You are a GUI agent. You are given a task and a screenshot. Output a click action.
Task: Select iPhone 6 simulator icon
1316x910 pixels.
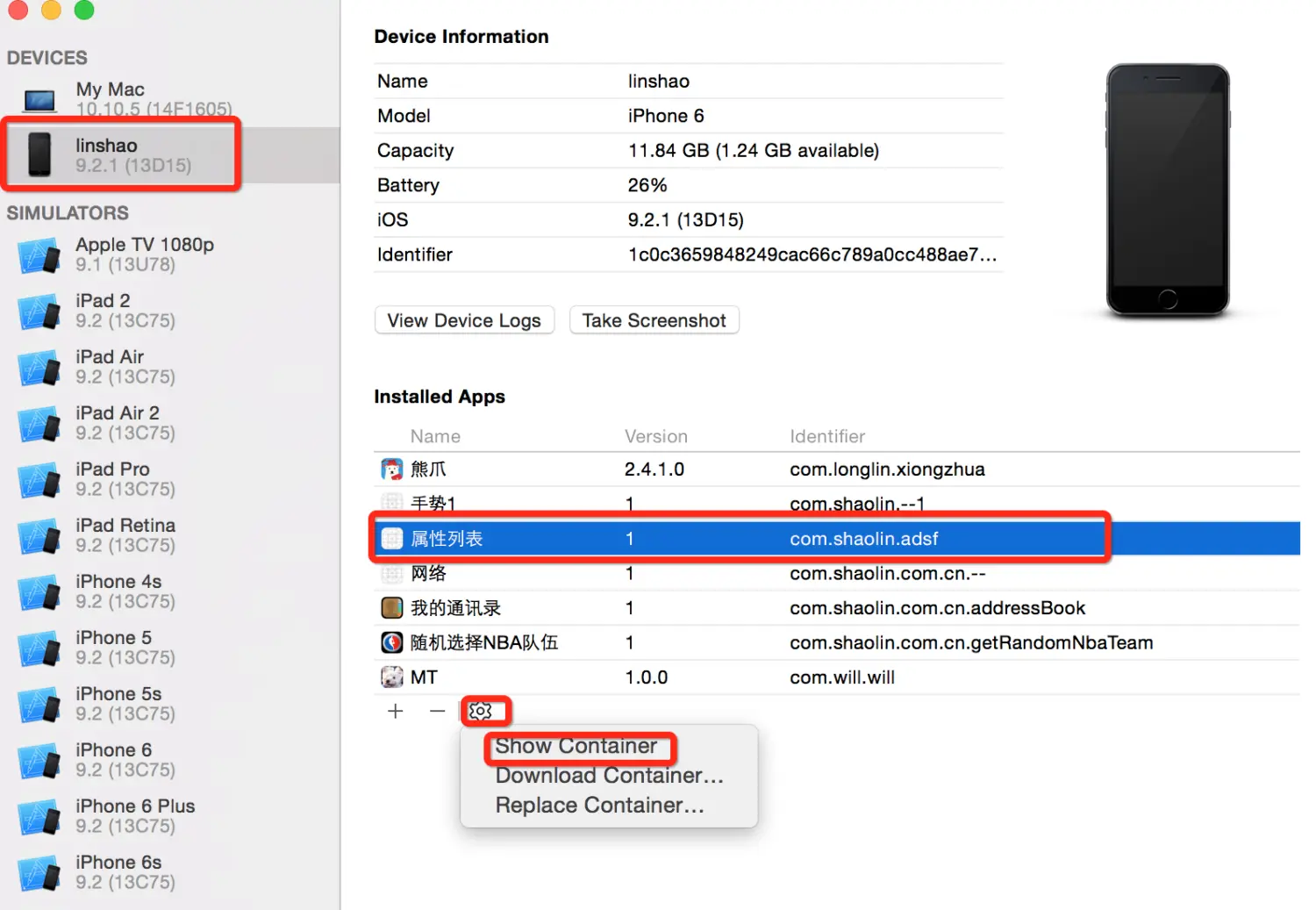click(x=39, y=761)
